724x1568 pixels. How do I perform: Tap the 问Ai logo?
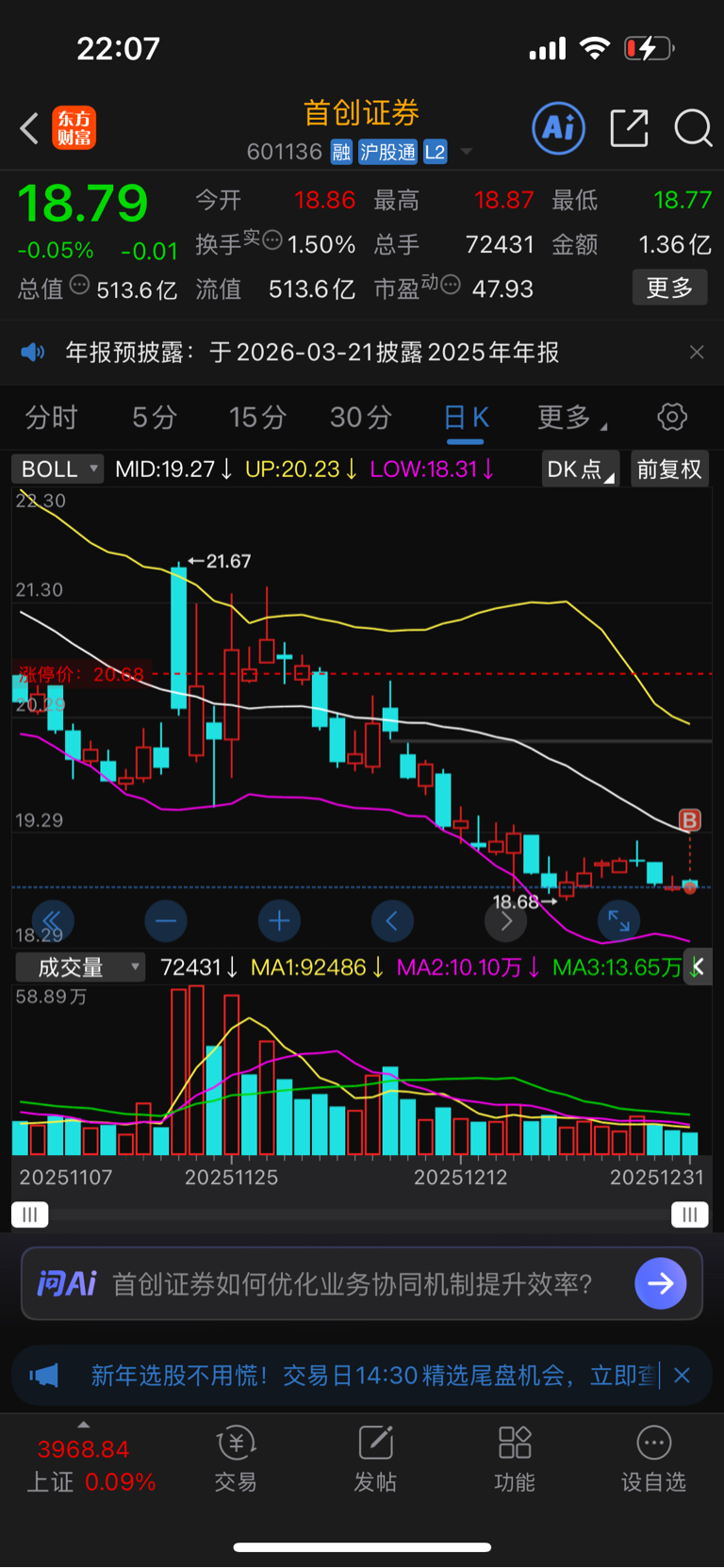point(67,1283)
